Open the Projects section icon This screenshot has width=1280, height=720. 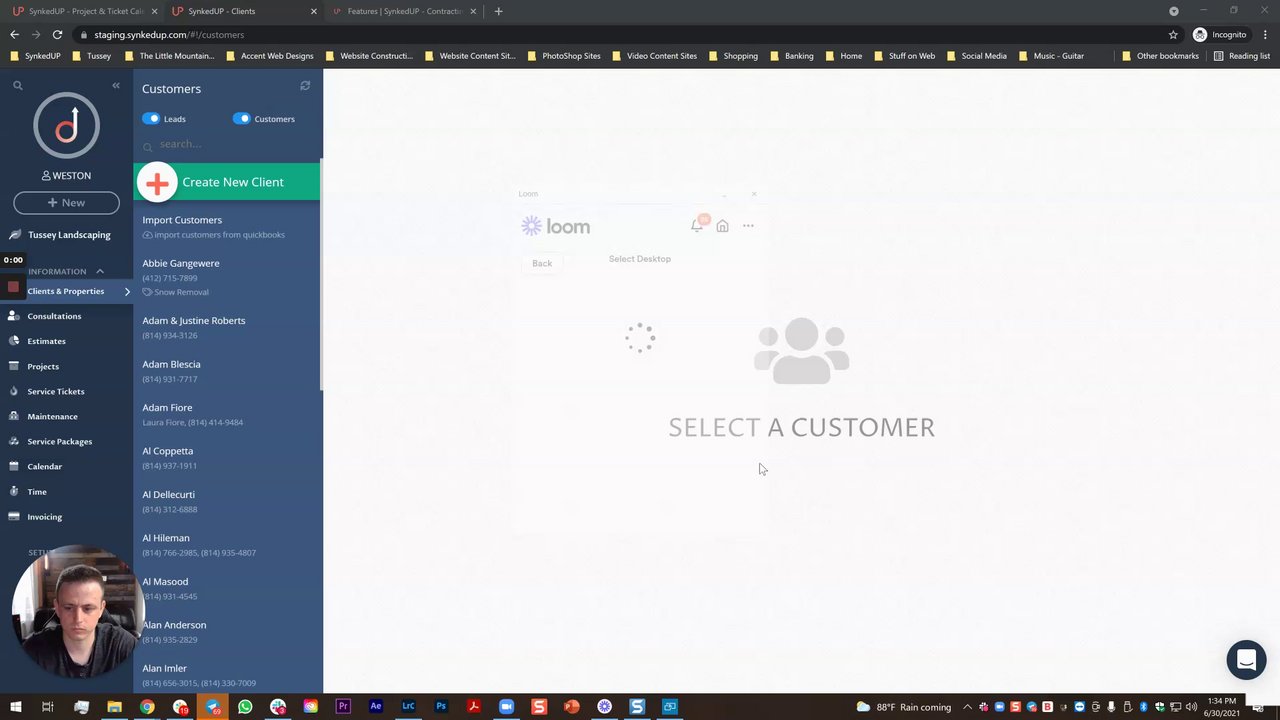14,366
